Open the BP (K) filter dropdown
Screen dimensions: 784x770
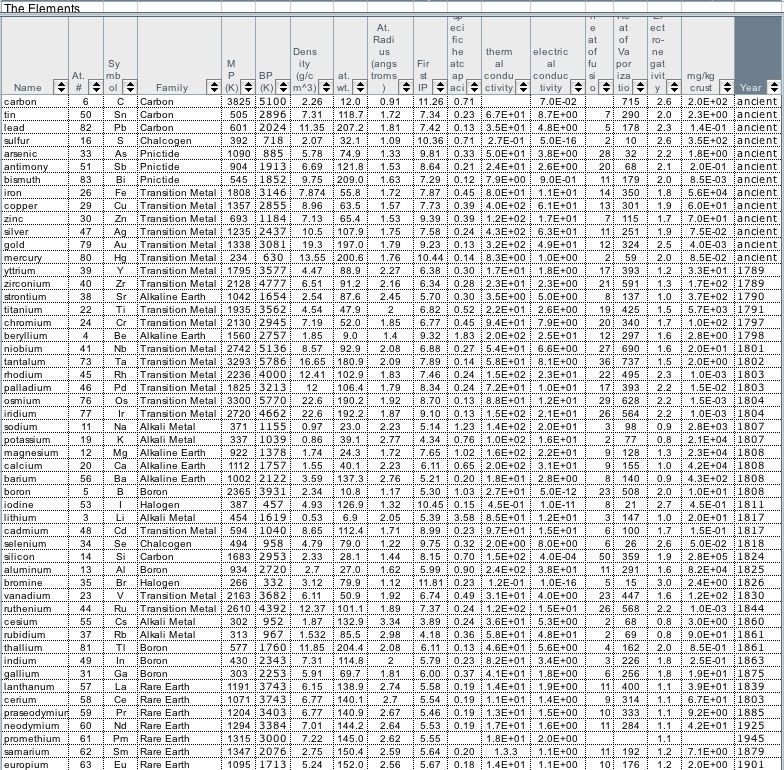[281, 88]
